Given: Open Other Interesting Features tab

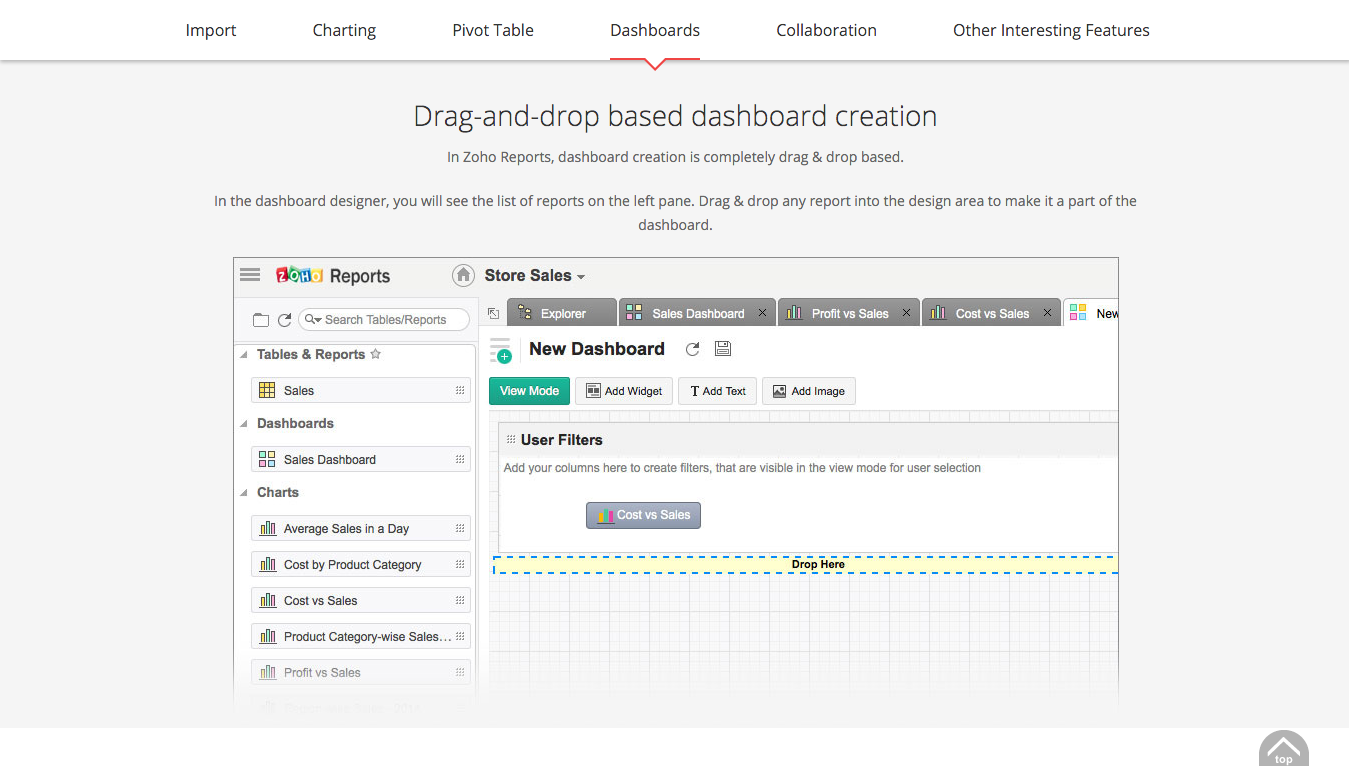Looking at the screenshot, I should click(x=1051, y=30).
